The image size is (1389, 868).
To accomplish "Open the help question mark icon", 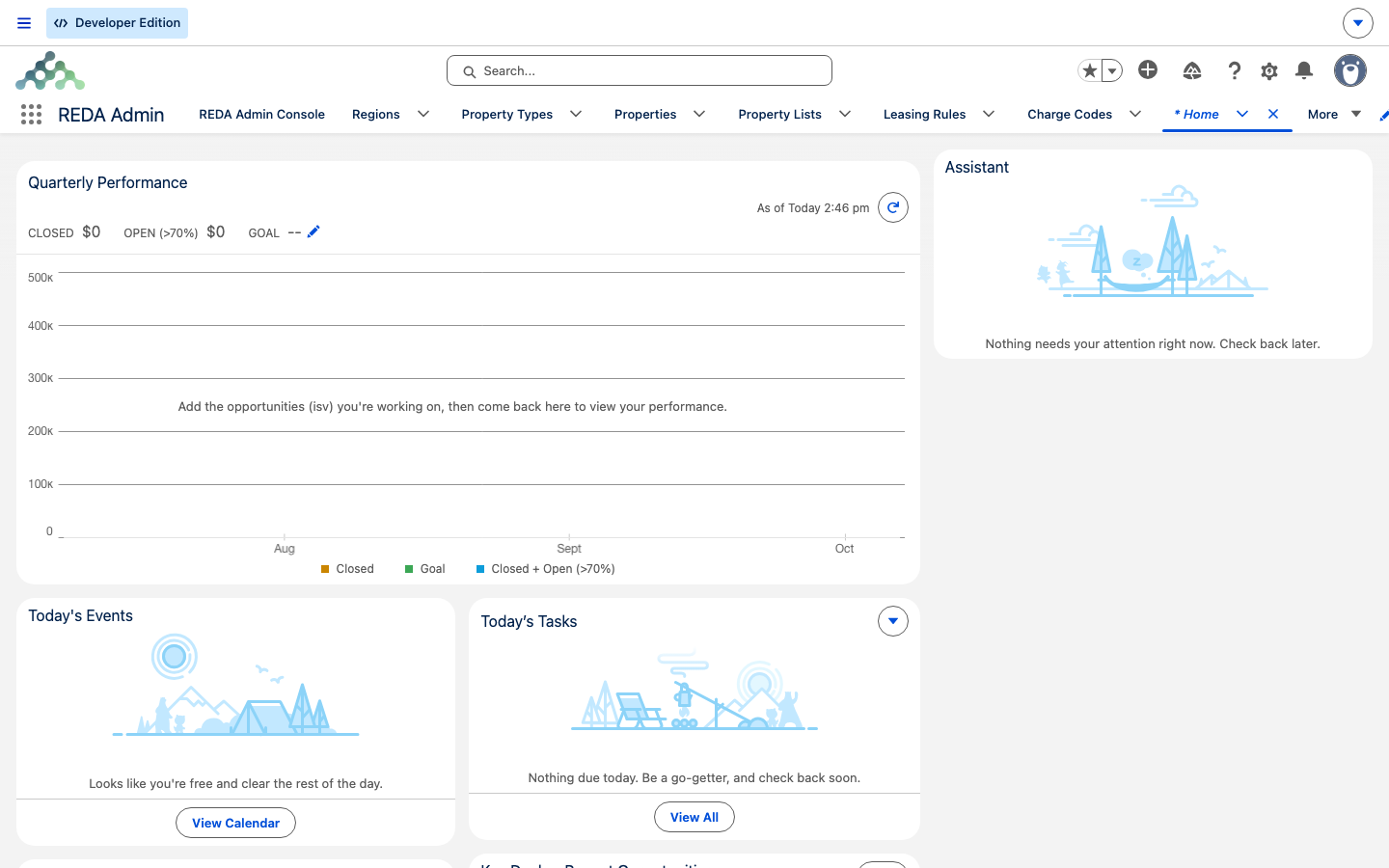I will coord(1234,70).
